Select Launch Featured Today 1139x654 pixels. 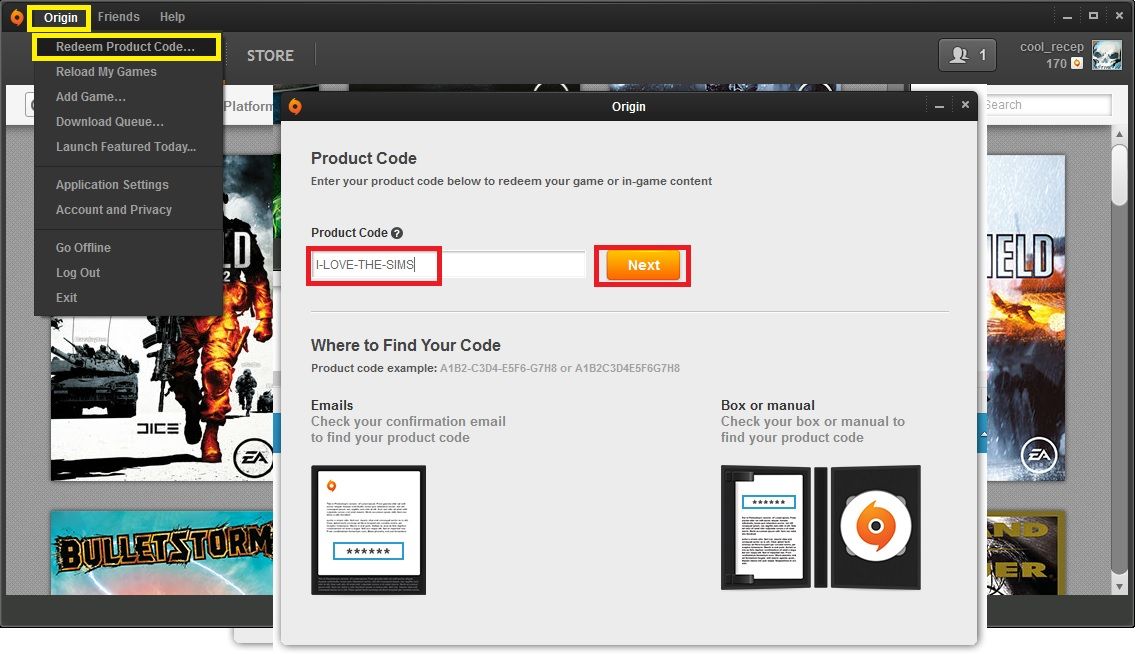[x=126, y=147]
